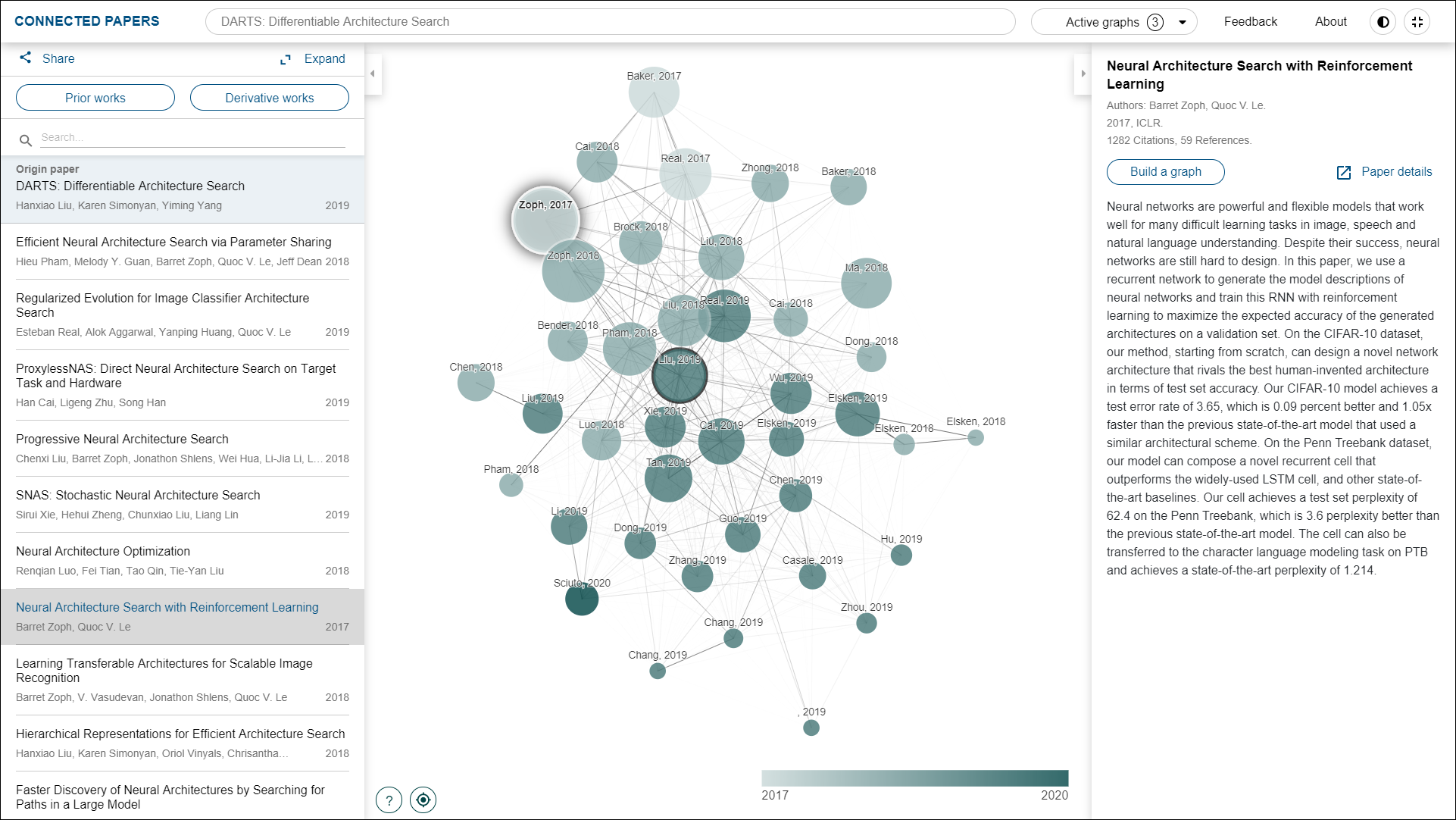Click the Paper details external link icon
Viewport: 1456px width, 820px height.
pos(1344,172)
